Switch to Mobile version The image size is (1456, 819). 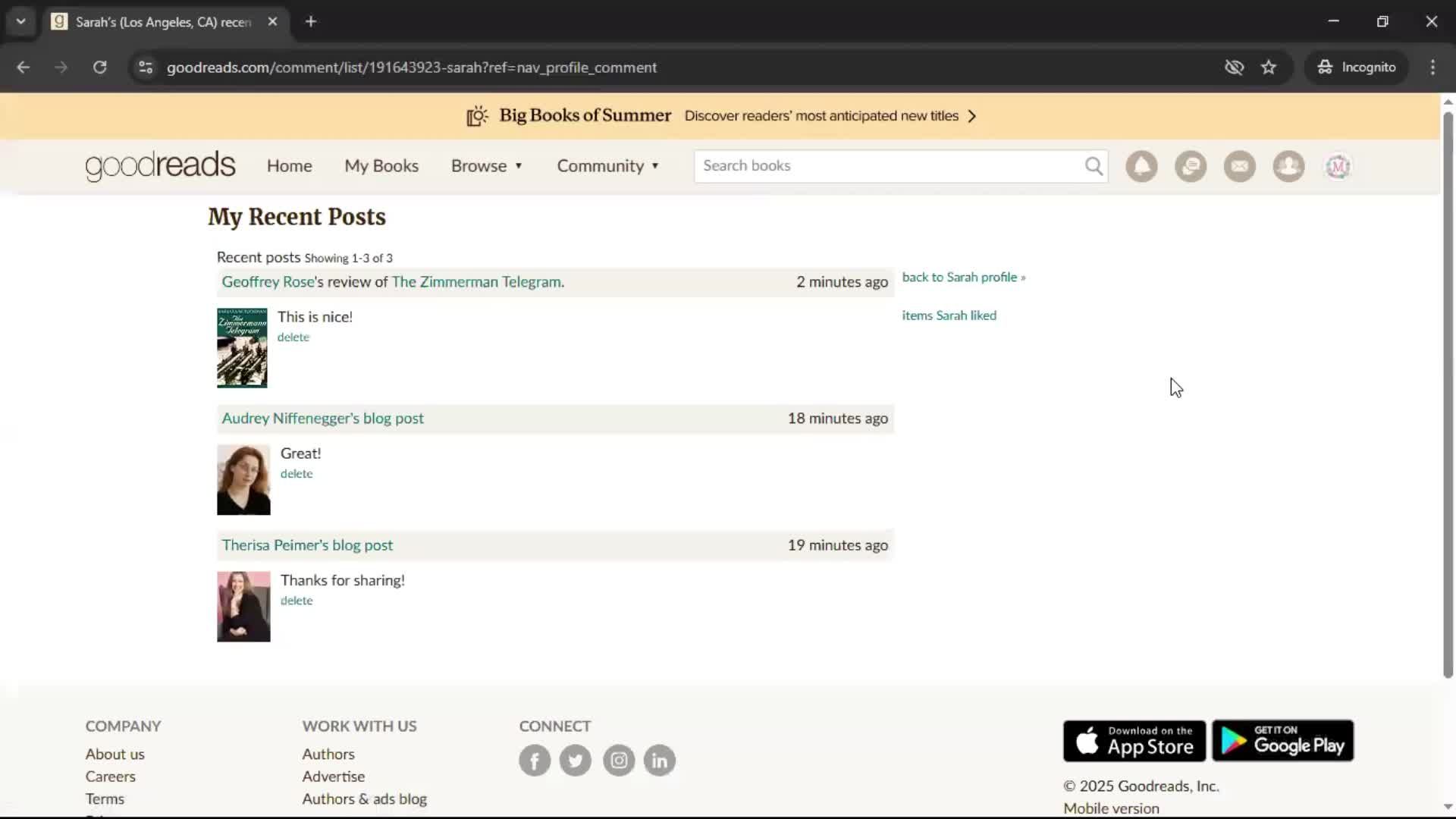pos(1111,808)
